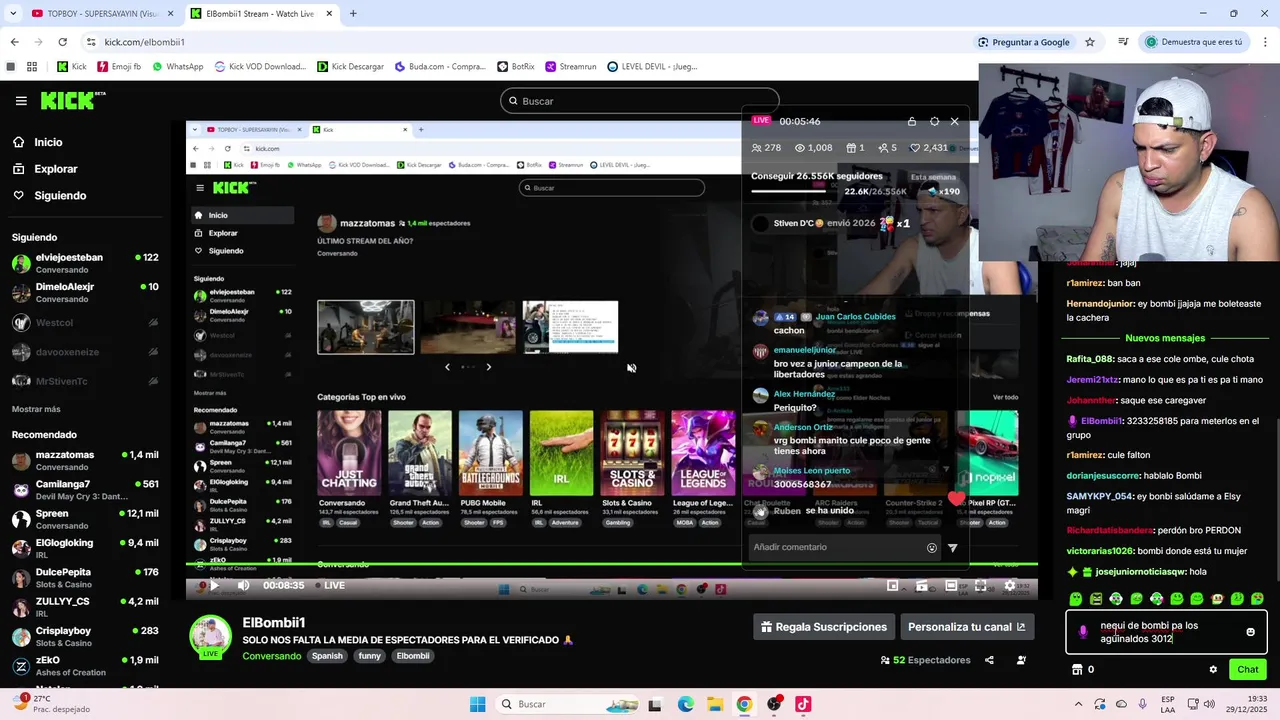Select the Spanish tag
Viewport: 1280px width, 720px height.
pyautogui.click(x=327, y=656)
